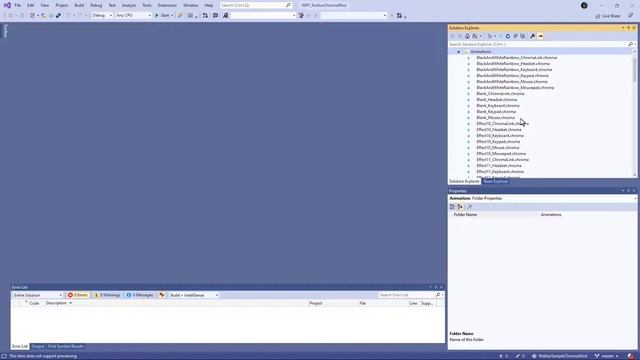
Task: Focus the Search (Ctrl+Q) box
Action: [256, 5]
